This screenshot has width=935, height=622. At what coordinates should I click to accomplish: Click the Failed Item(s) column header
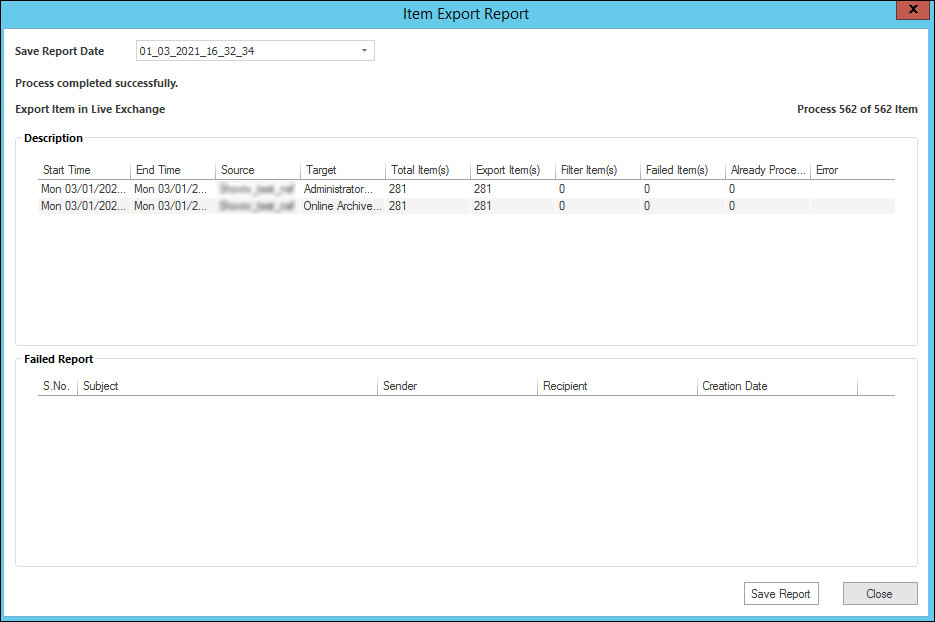tap(683, 170)
